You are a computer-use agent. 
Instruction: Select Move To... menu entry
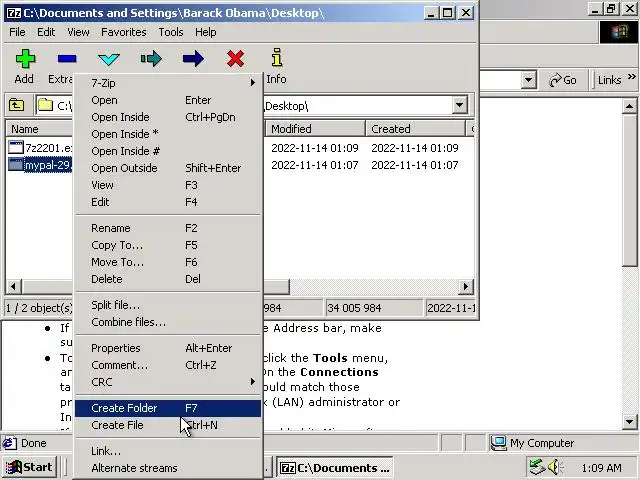[168, 262]
